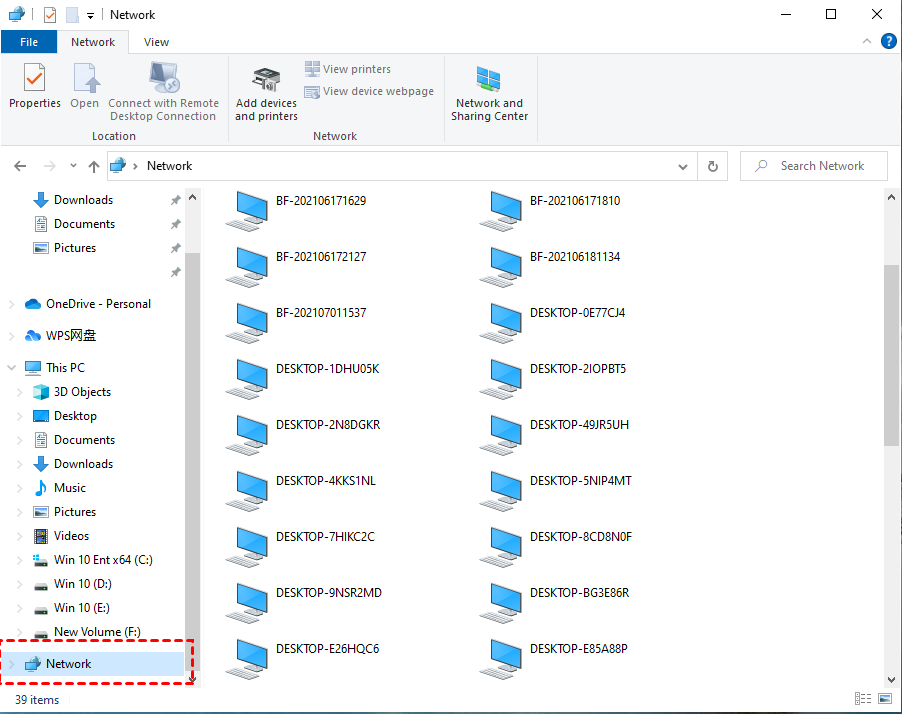Expand the This PC tree node
Viewport: 902px width, 714px height.
12,368
